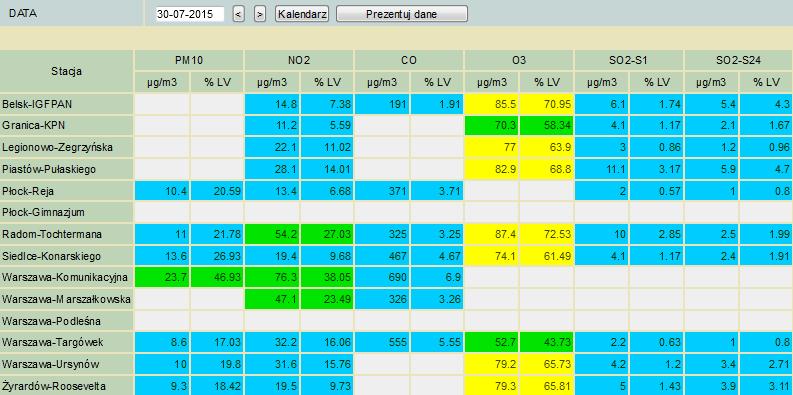Click the SO2-S1 column header
793x395 pixels.
(x=629, y=60)
